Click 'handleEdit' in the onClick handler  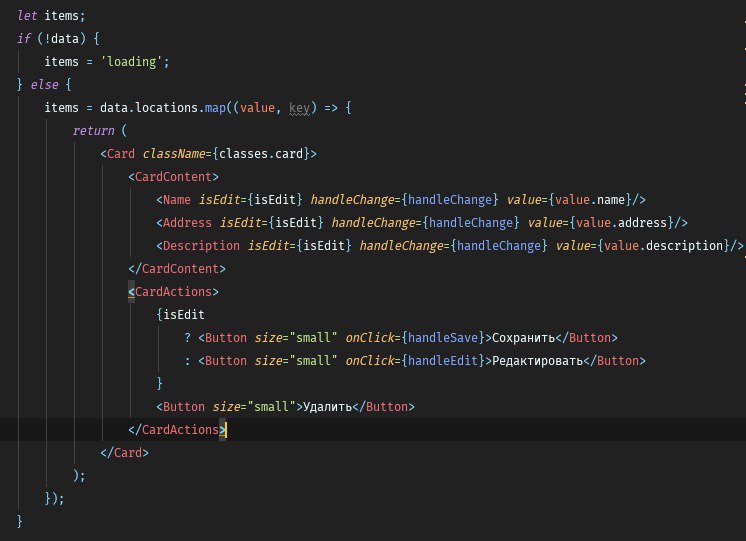point(442,361)
